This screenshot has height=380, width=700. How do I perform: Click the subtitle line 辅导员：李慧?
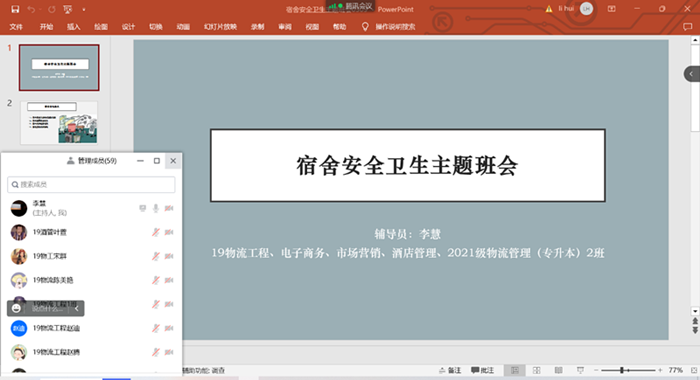407,234
